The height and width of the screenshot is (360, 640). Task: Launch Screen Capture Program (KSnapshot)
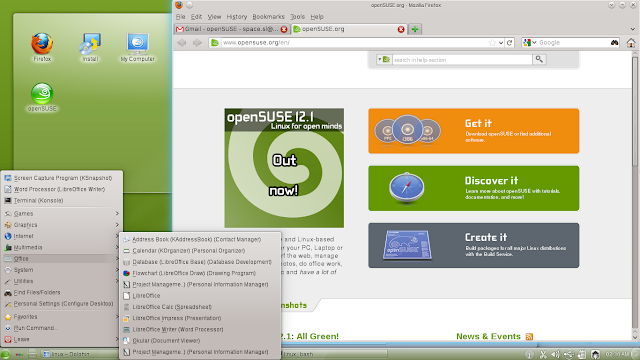(x=62, y=178)
